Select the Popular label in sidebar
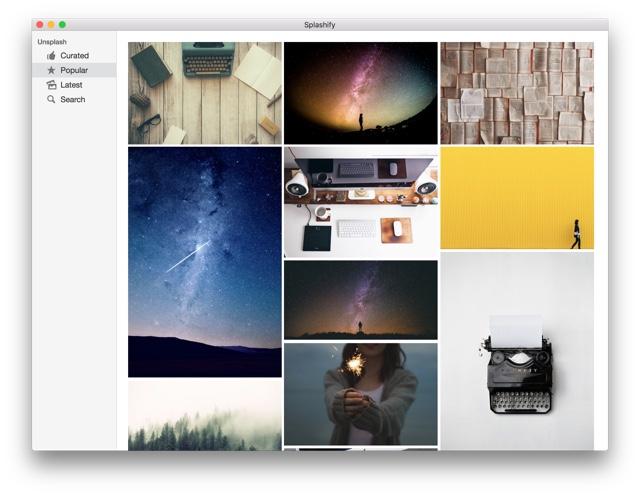The image size is (640, 496). pos(74,71)
